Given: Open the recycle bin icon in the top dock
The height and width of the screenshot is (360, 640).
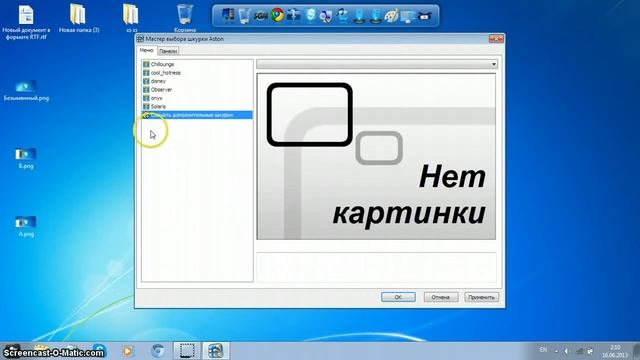Looking at the screenshot, I should pyautogui.click(x=244, y=16).
